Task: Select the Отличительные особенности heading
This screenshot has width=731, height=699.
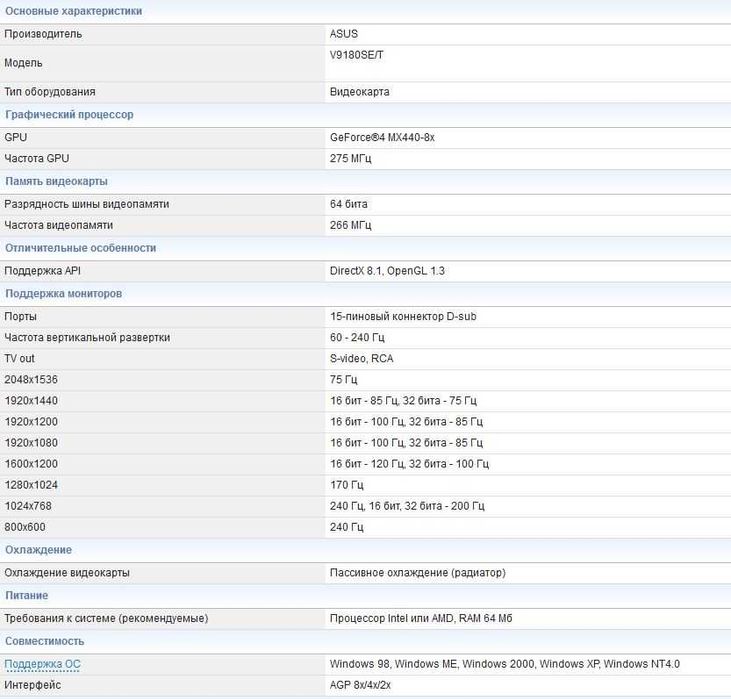Action: [x=80, y=248]
